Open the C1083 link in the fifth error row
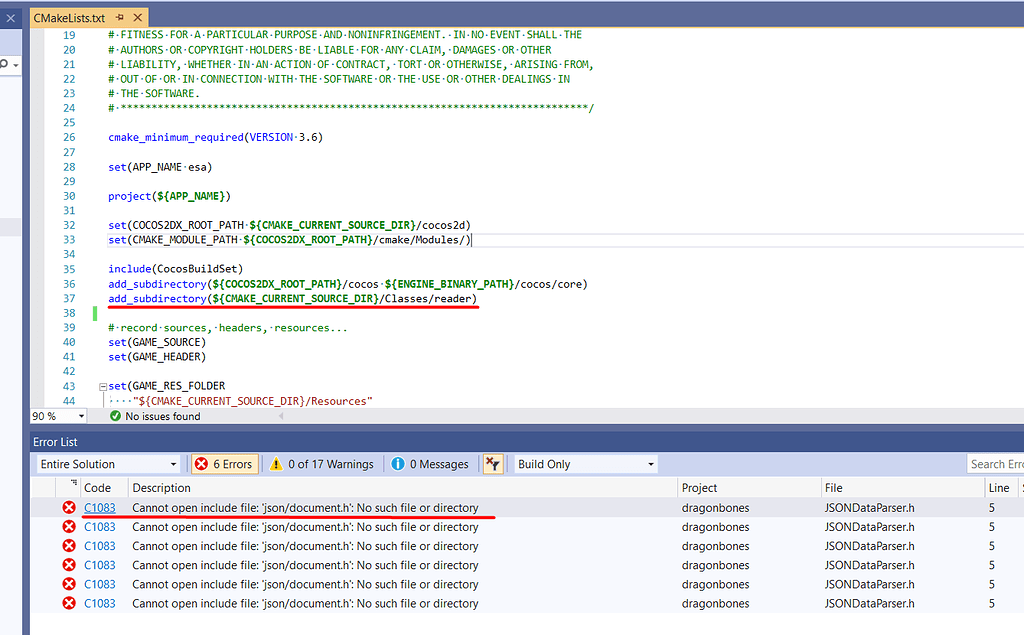This screenshot has height=635, width=1024. (99, 584)
